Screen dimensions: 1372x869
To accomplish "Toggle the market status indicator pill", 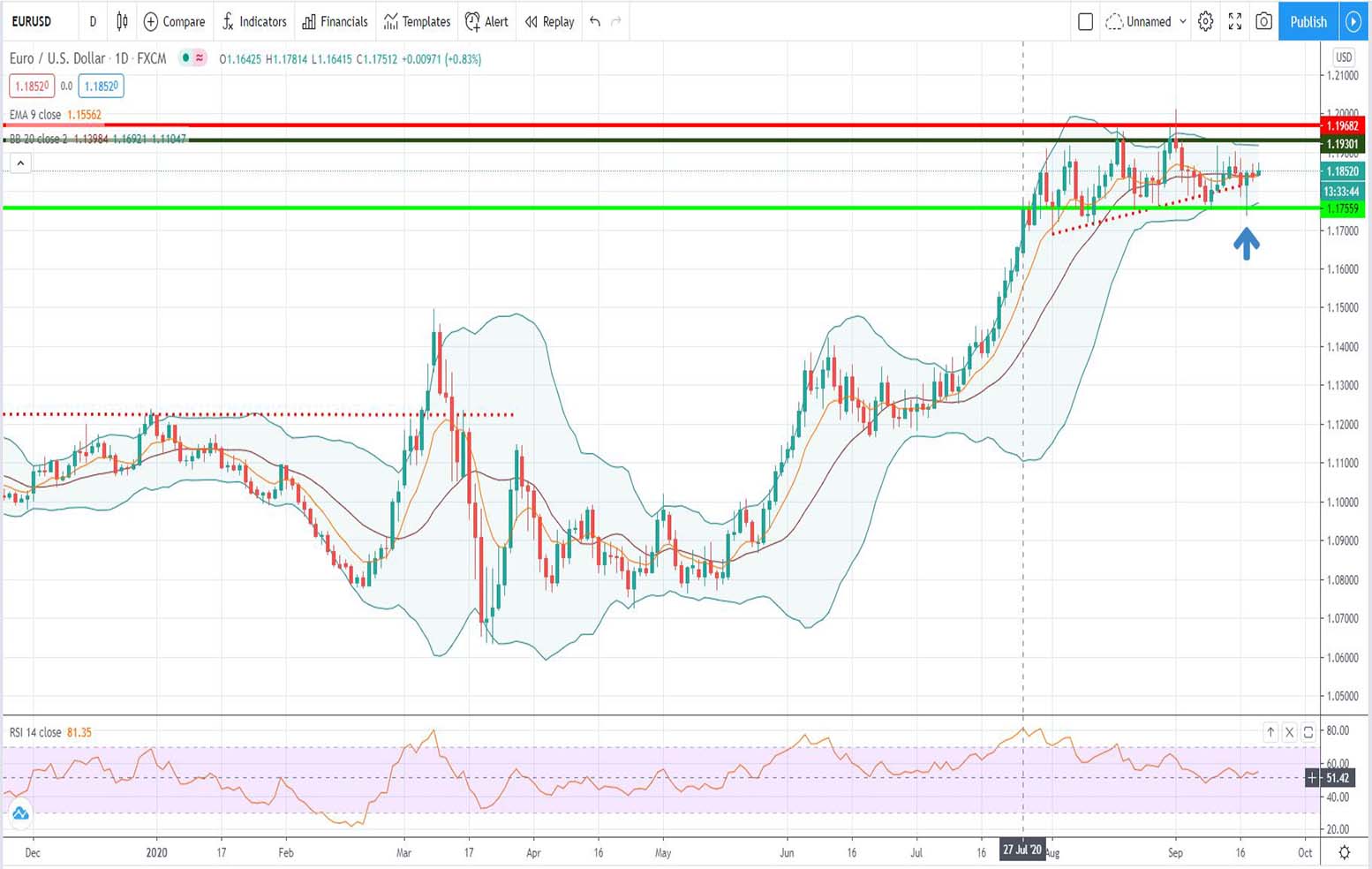I will tap(192, 58).
